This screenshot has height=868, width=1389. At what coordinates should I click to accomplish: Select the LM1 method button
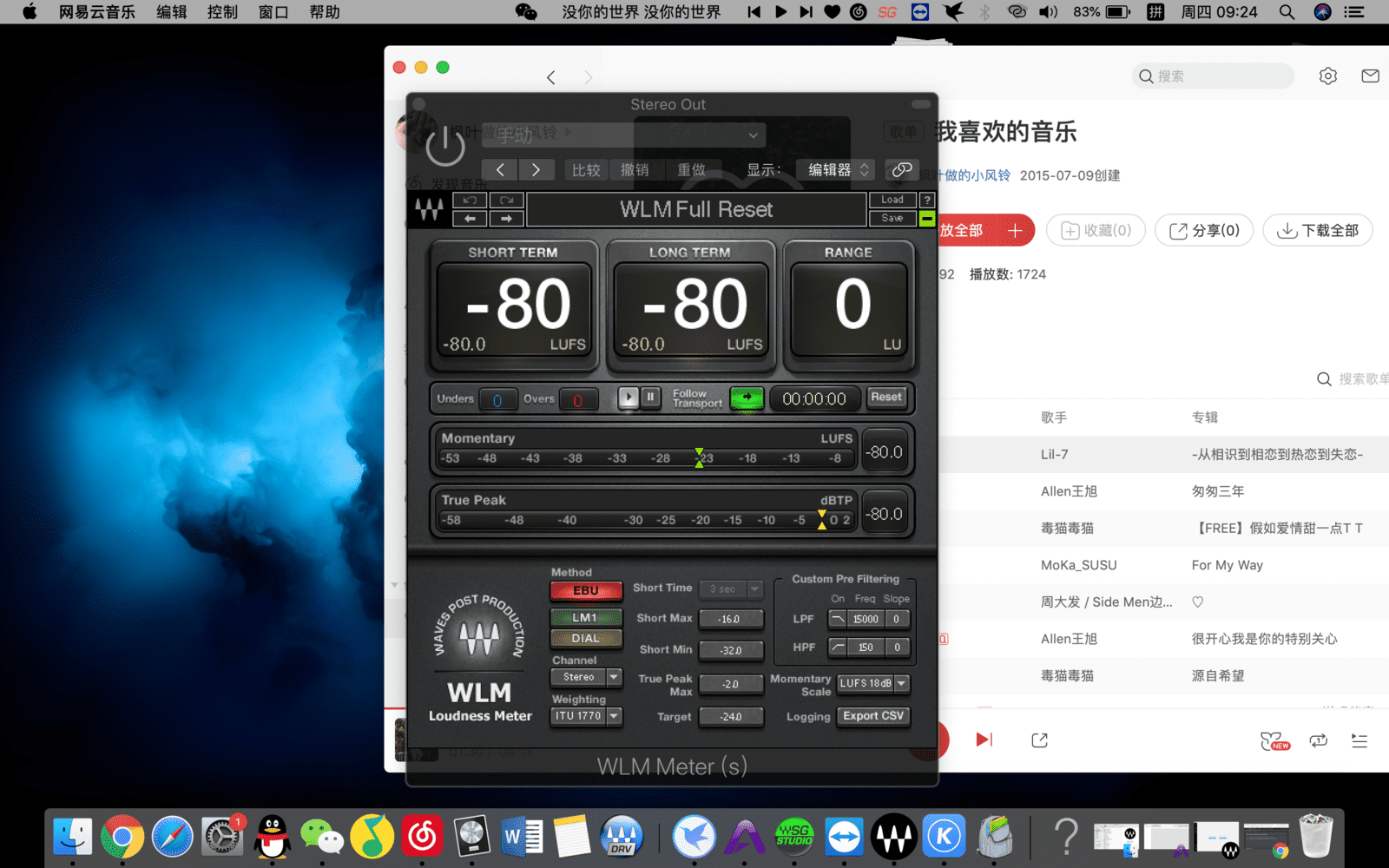pyautogui.click(x=586, y=618)
